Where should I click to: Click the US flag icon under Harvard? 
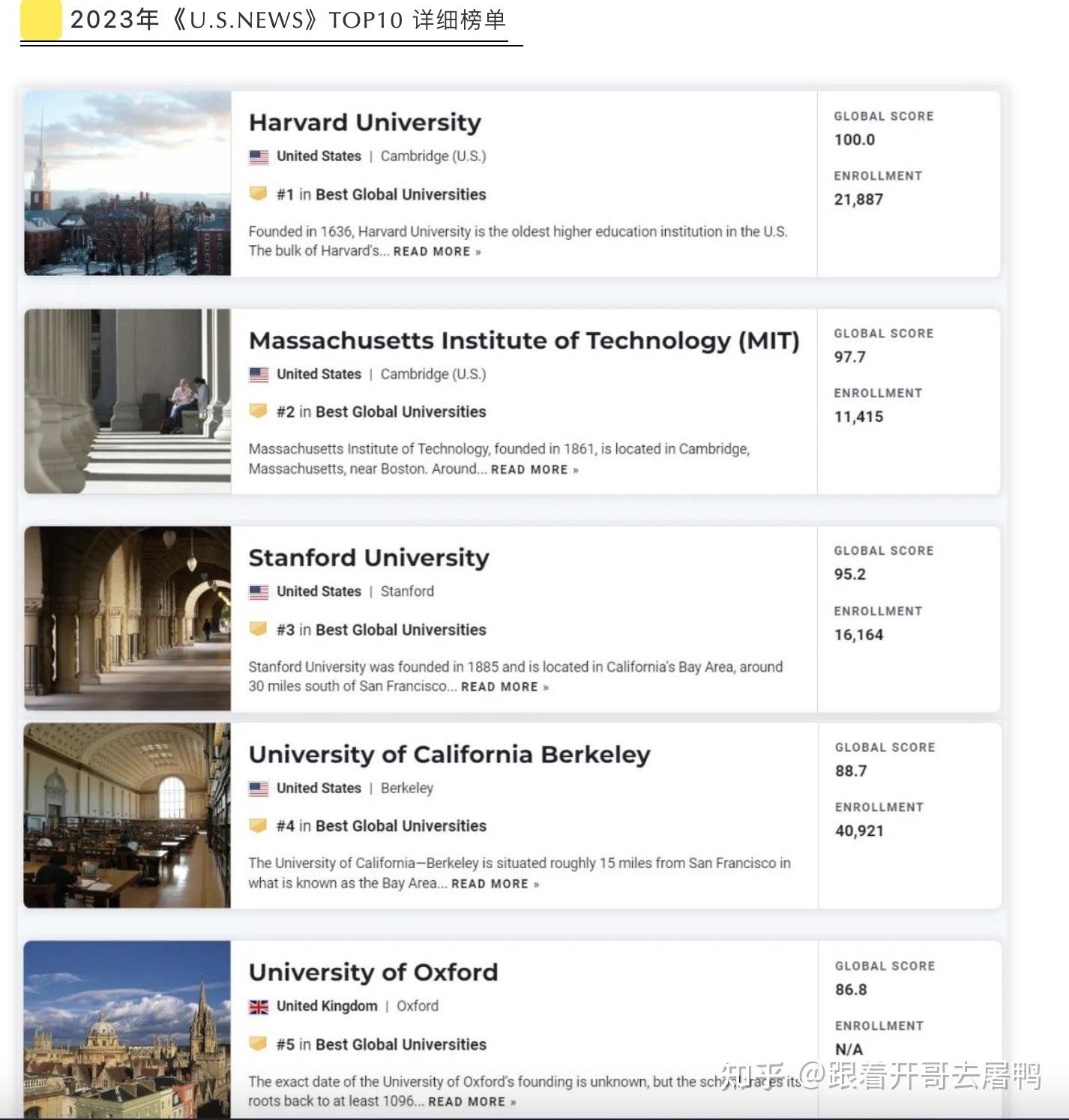(x=259, y=157)
